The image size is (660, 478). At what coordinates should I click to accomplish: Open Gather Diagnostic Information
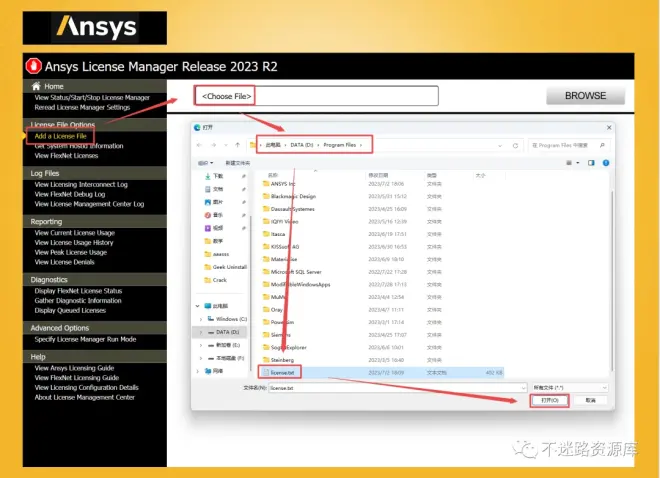pos(78,301)
